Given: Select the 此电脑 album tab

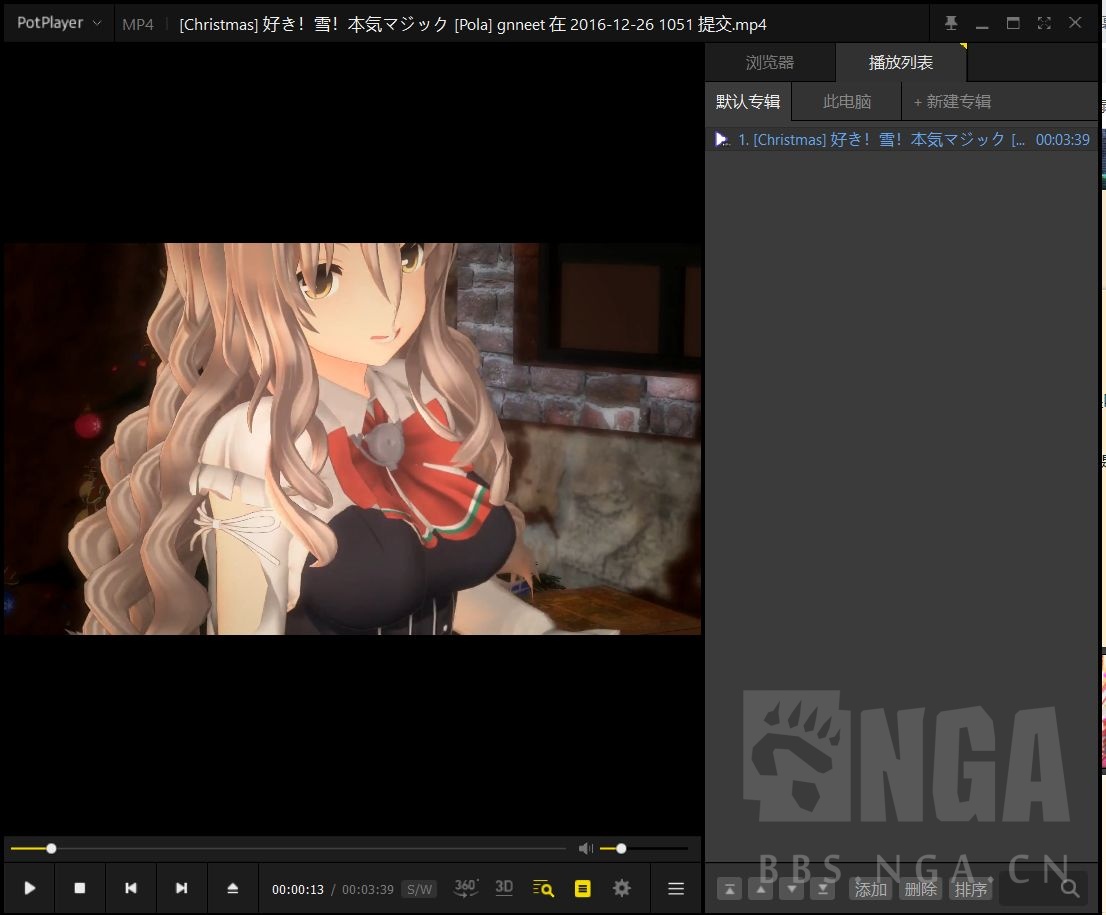Looking at the screenshot, I should pyautogui.click(x=847, y=102).
